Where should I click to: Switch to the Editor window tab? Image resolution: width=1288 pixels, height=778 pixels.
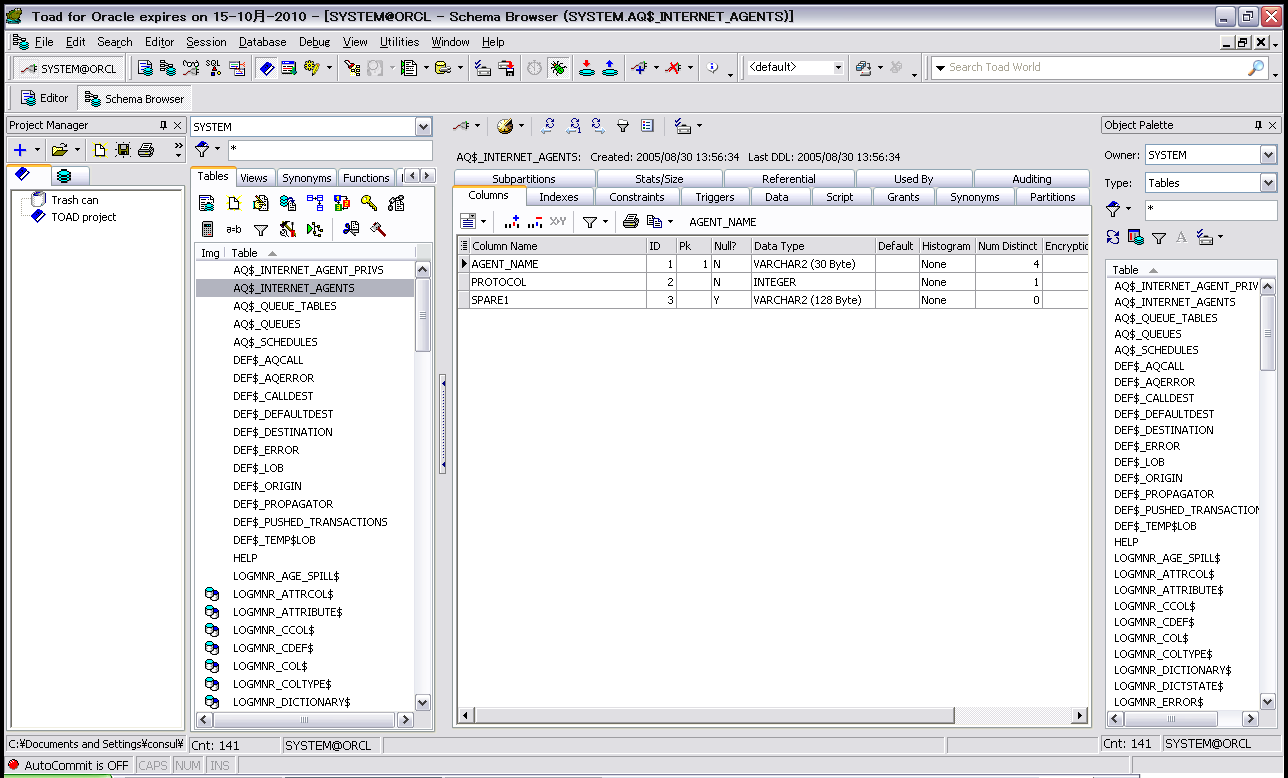coord(43,98)
